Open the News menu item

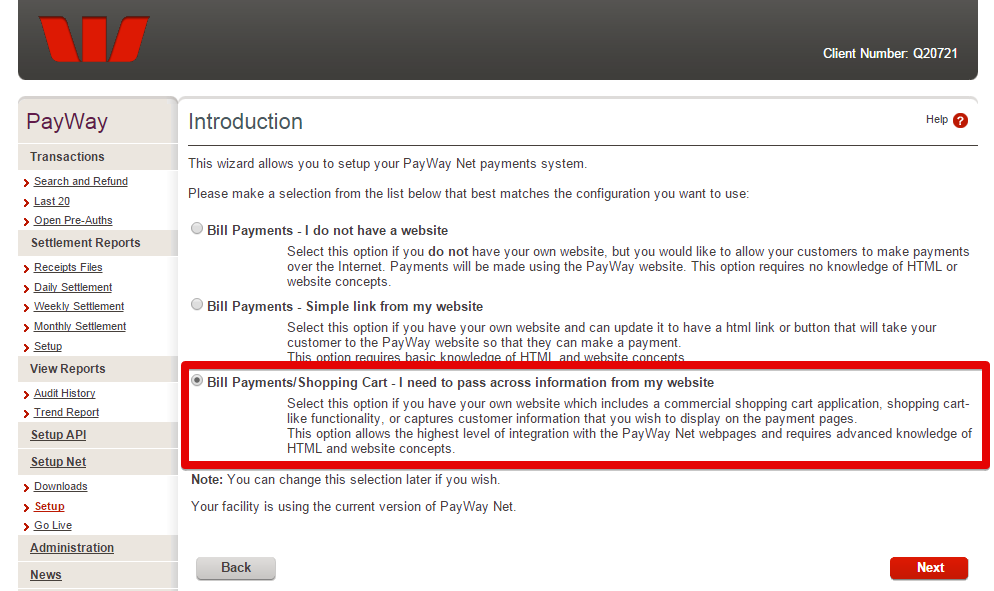[x=46, y=575]
